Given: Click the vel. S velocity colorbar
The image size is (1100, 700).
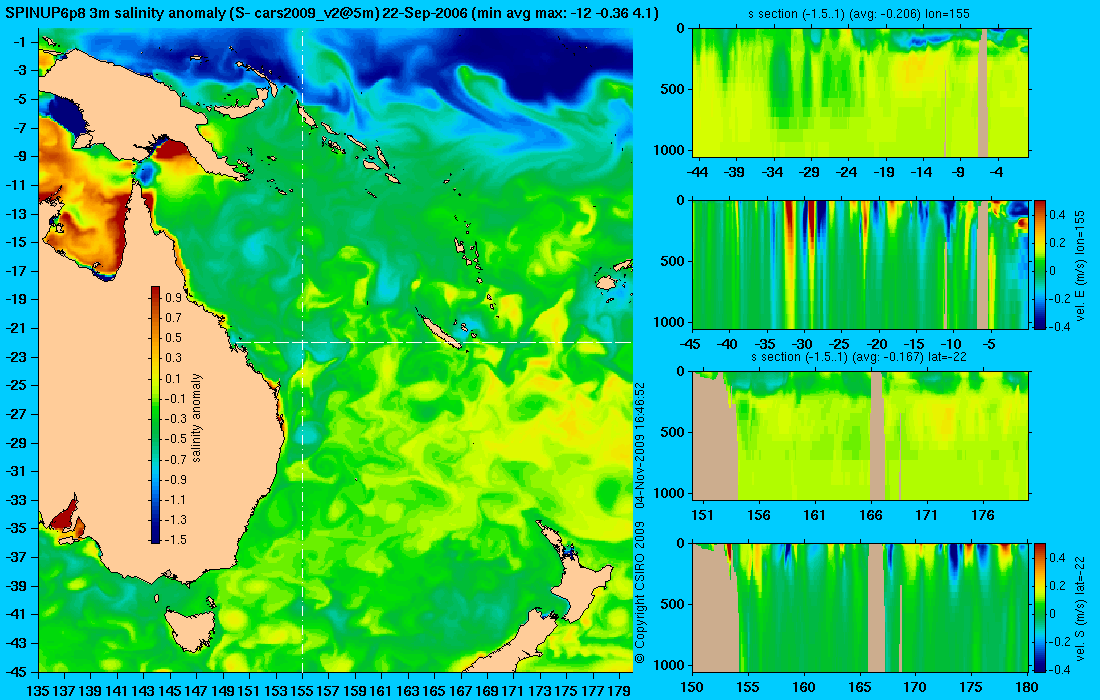Looking at the screenshot, I should point(1039,607).
